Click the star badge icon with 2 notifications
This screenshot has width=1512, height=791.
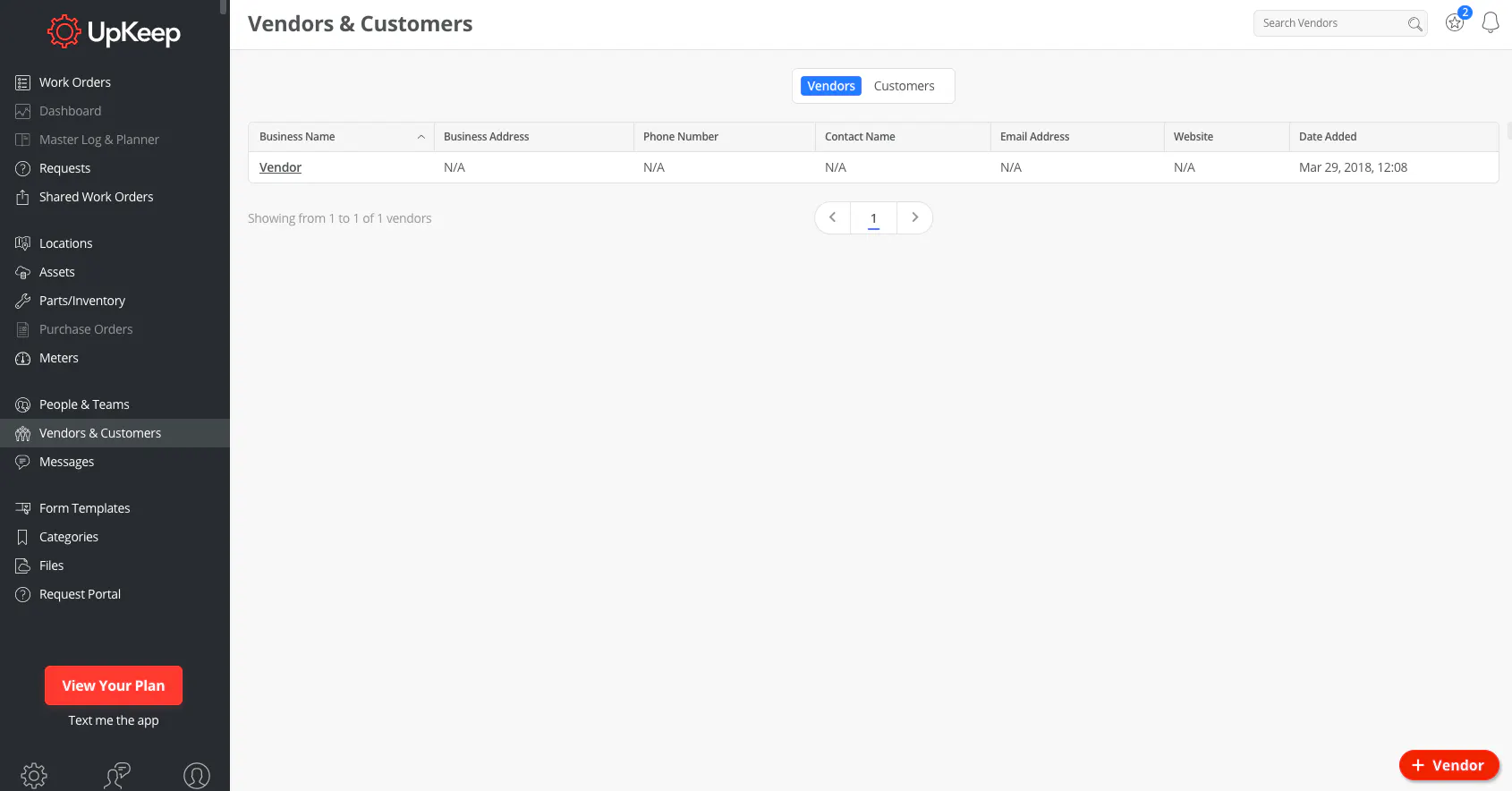(1456, 22)
